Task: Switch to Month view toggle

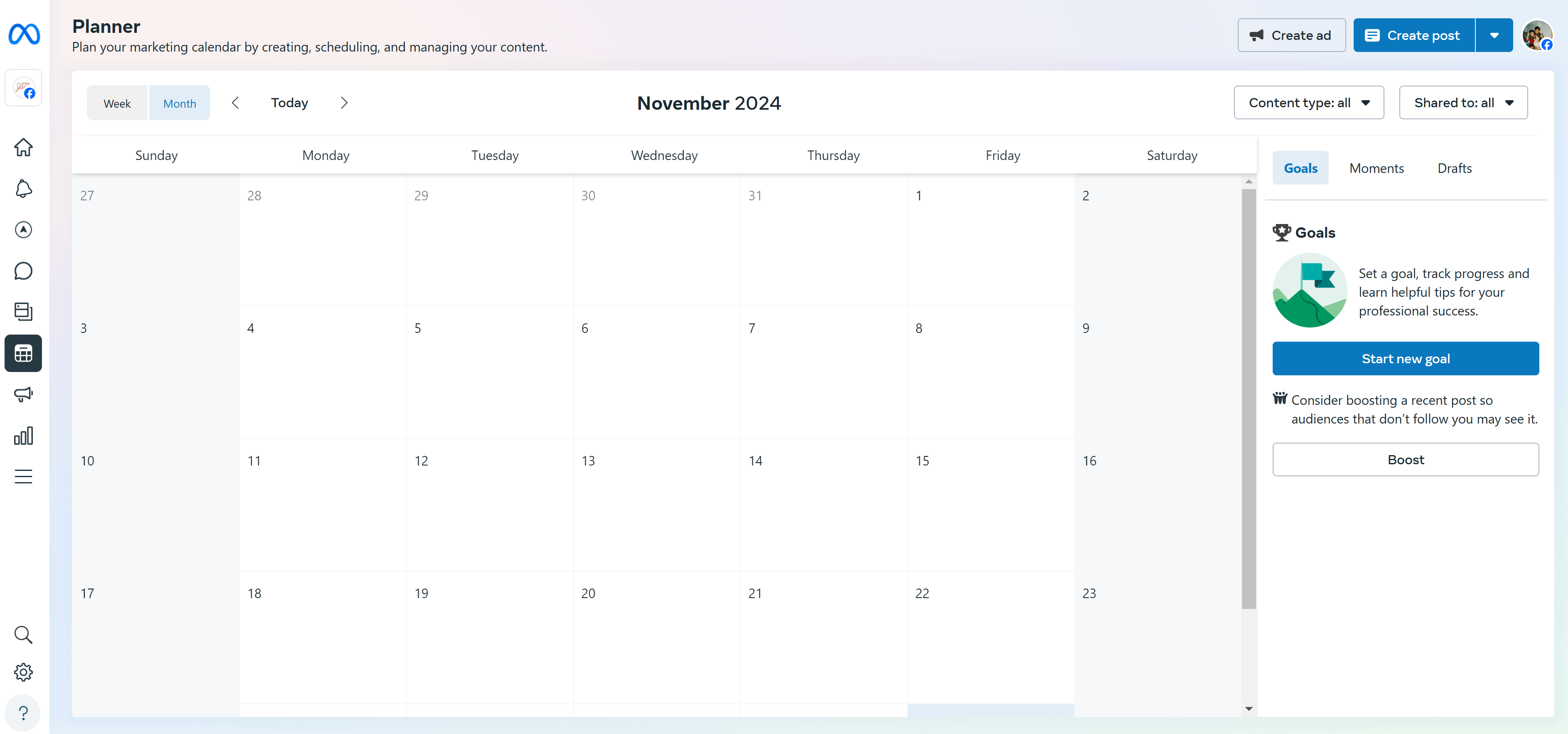Action: pos(179,103)
